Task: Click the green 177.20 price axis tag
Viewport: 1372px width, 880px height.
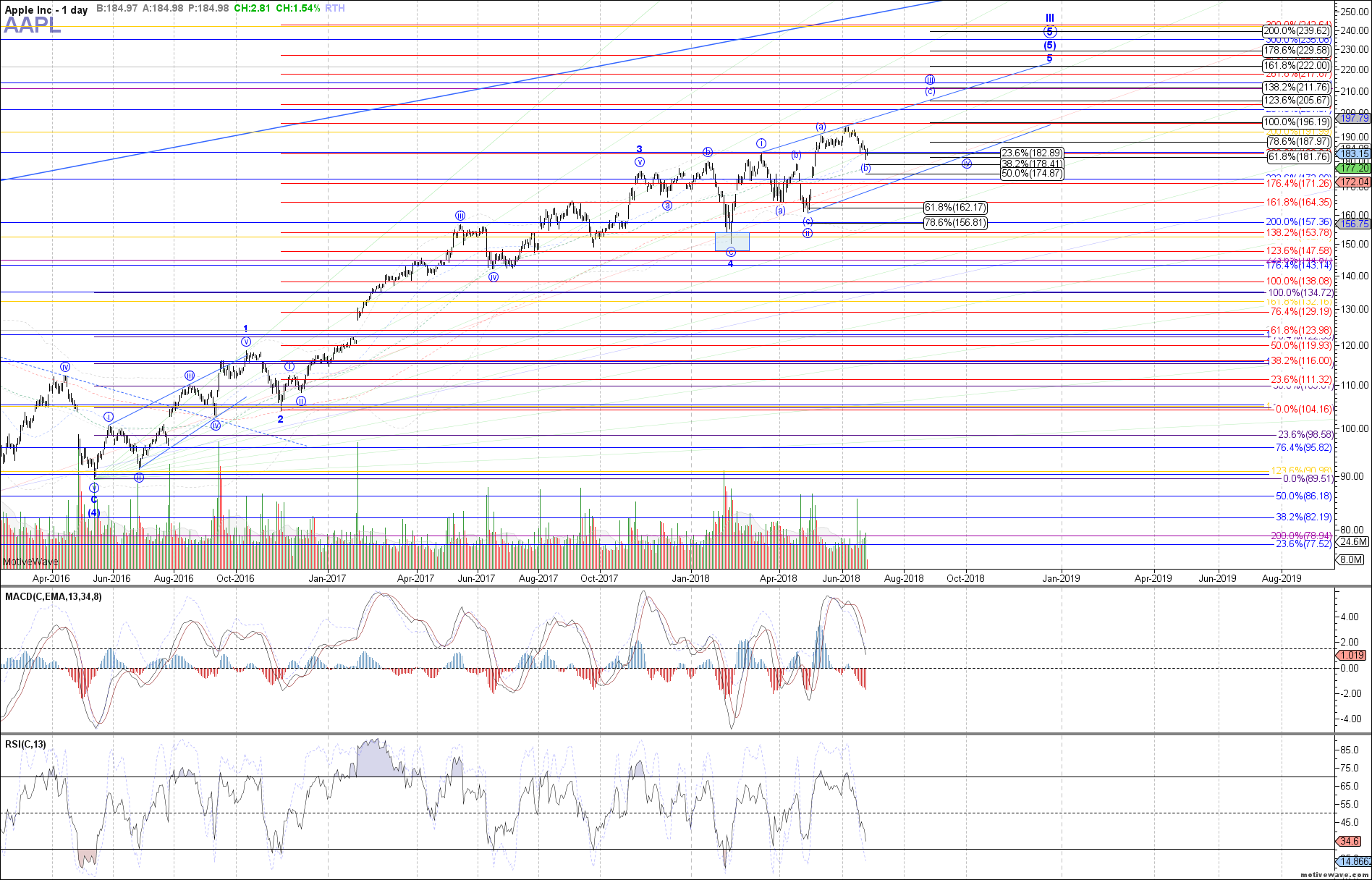Action: pyautogui.click(x=1354, y=168)
